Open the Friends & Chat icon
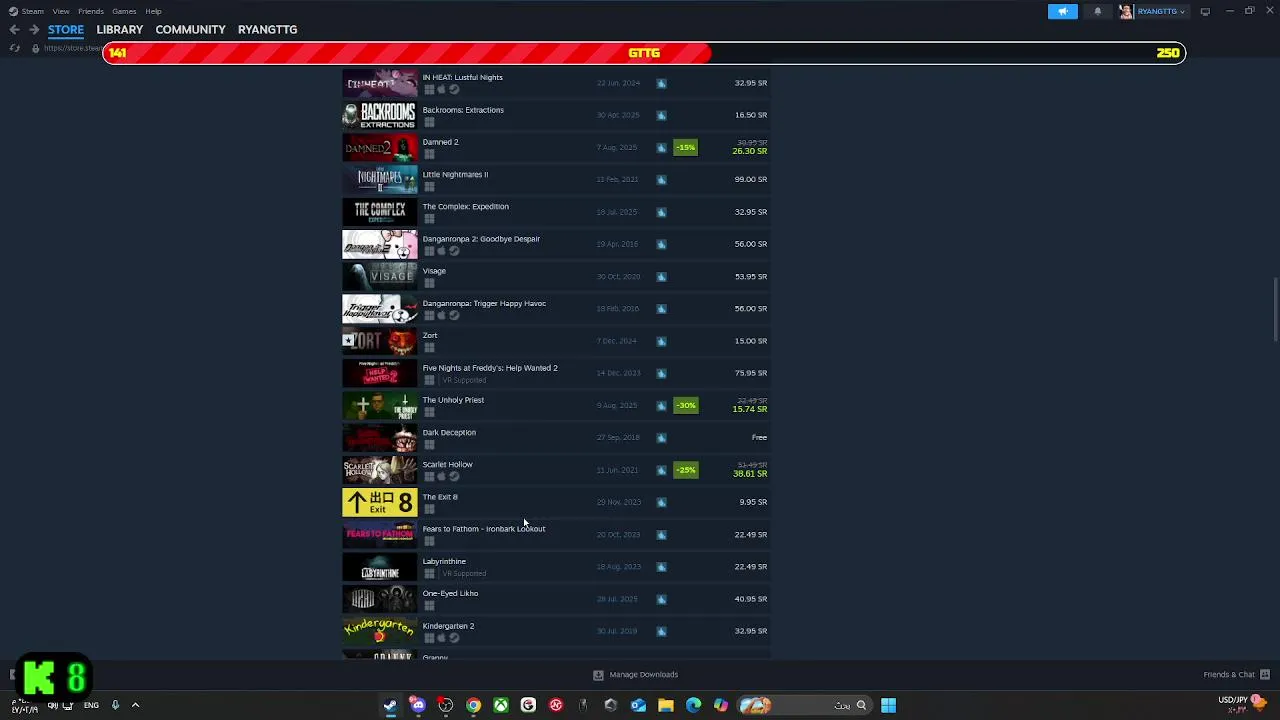Screen dimensions: 1280x720 1265,674
